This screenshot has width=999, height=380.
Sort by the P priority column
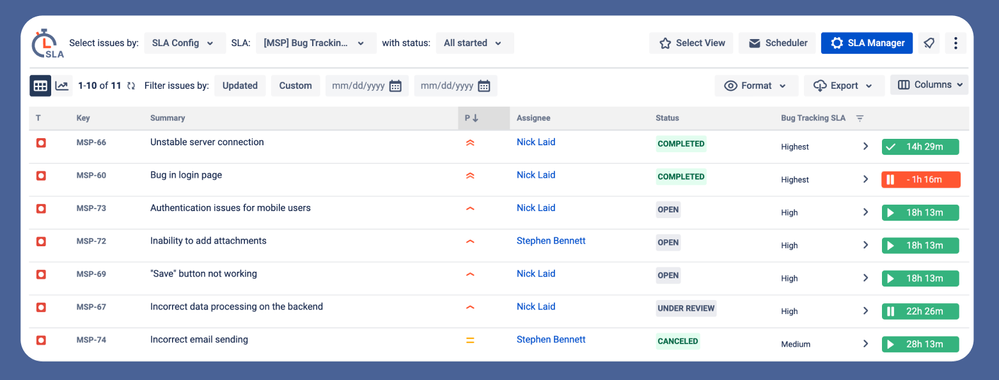(484, 118)
